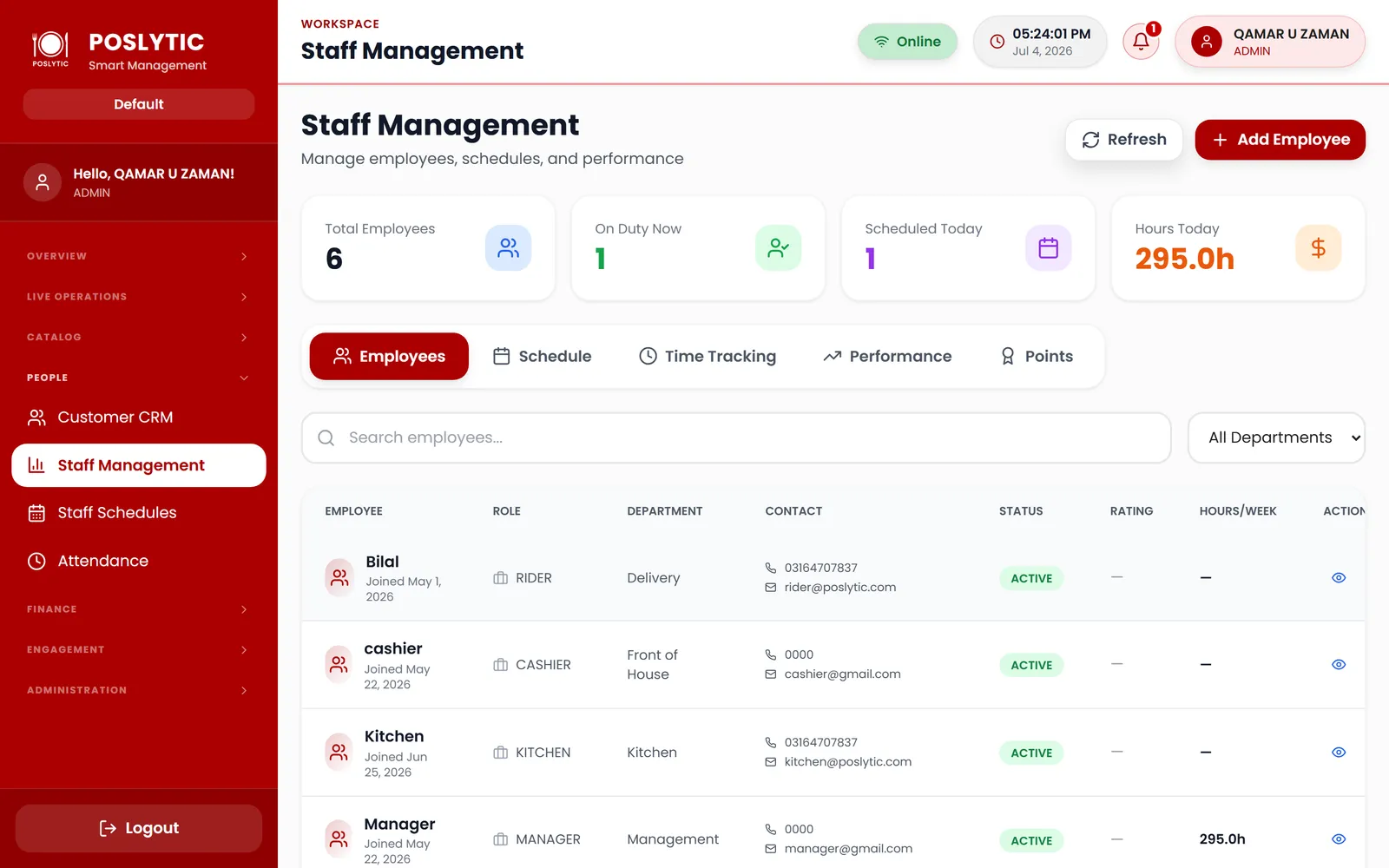Click the phone icon in Kitchen's contact
Viewport: 1389px width, 868px height.
point(770,742)
